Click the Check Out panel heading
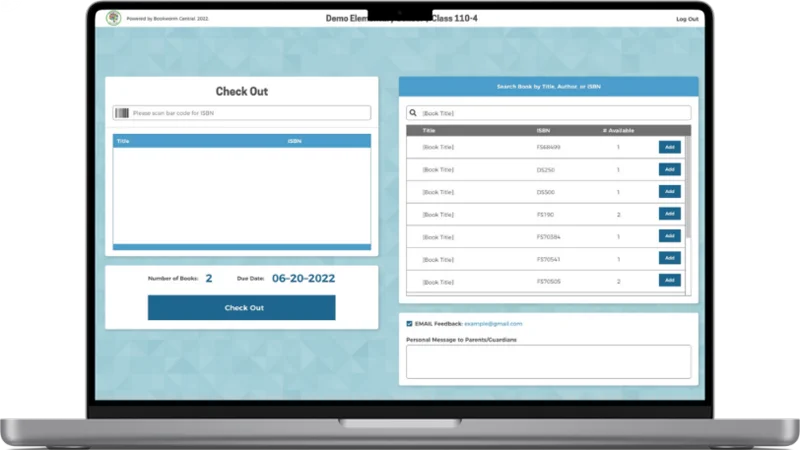This screenshot has height=450, width=800. (x=242, y=91)
